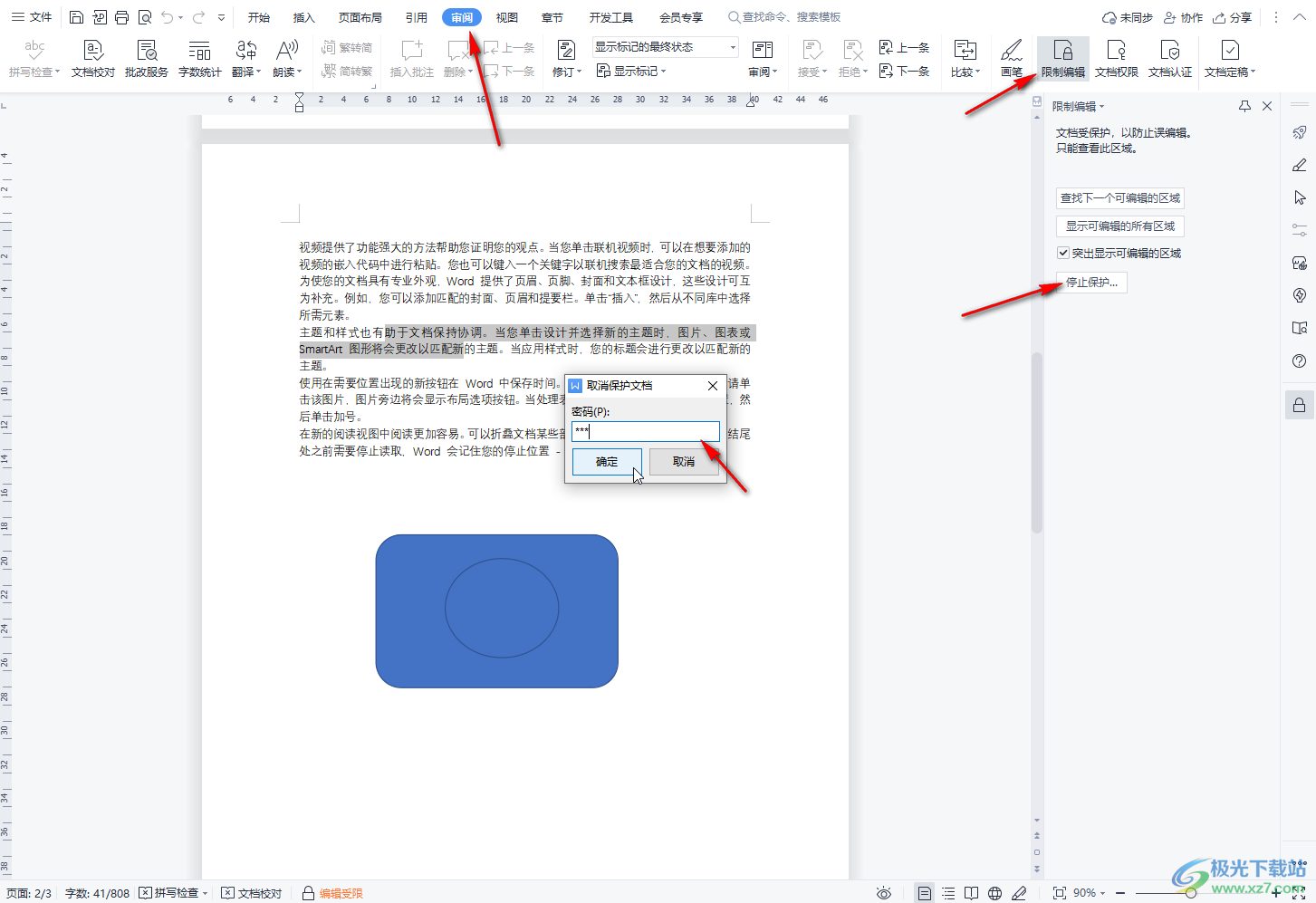Open 显示标记的最终状态 dropdown
Image resolution: width=1316 pixels, height=903 pixels.
(x=666, y=47)
